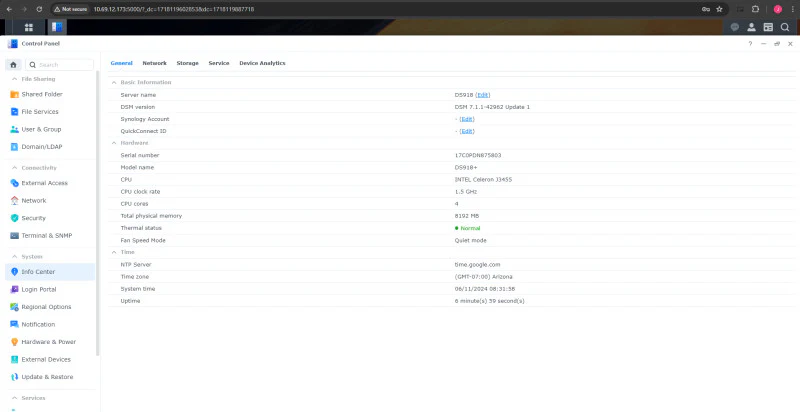Image resolution: width=800 pixels, height=412 pixels.
Task: Click the Control Panel search field
Action: pos(60,65)
